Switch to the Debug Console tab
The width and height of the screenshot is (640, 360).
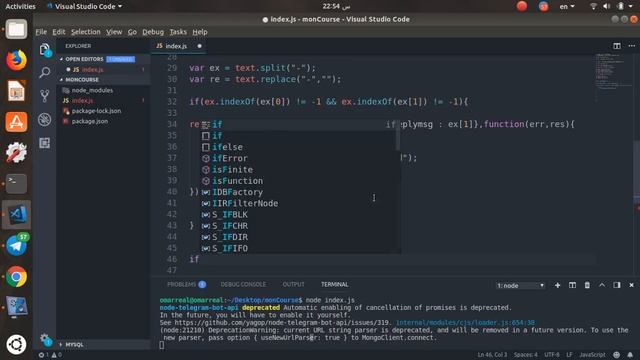pos(243,284)
